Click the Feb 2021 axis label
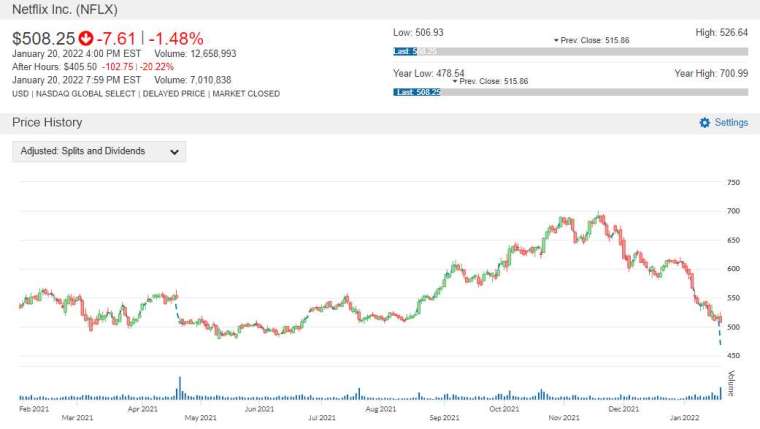The image size is (760, 429). [34, 409]
